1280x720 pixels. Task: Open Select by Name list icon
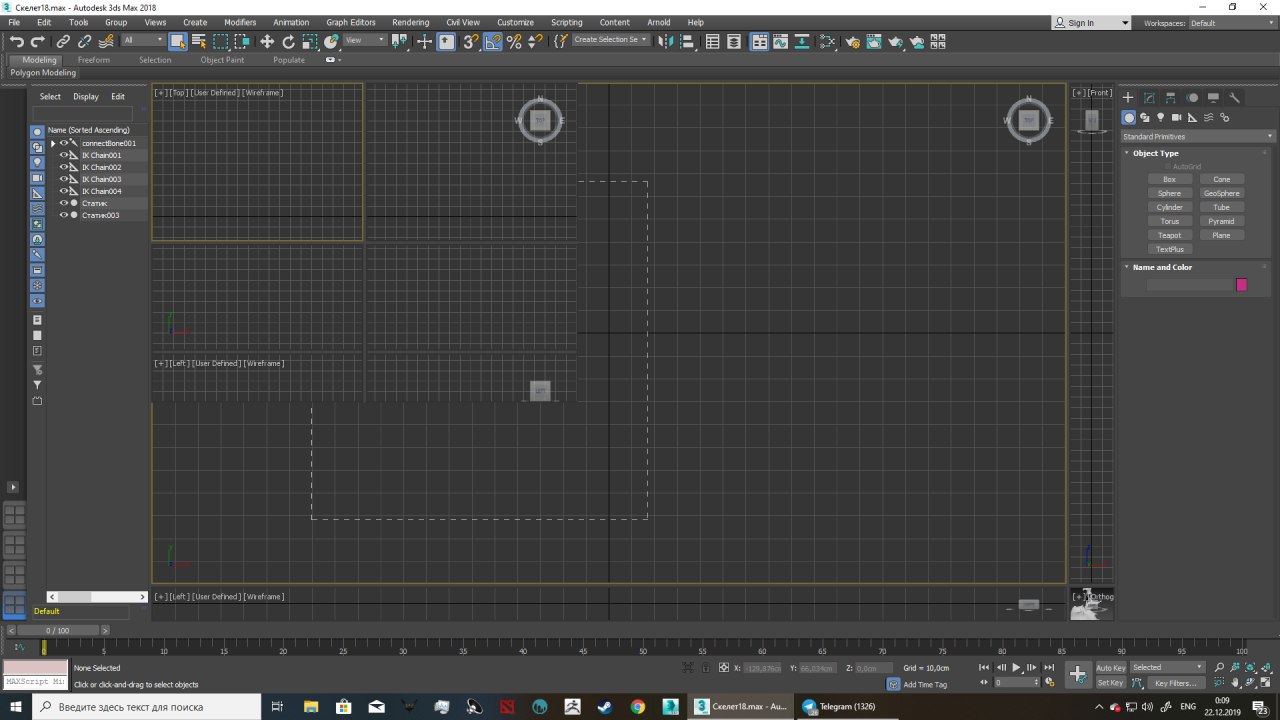coord(199,41)
